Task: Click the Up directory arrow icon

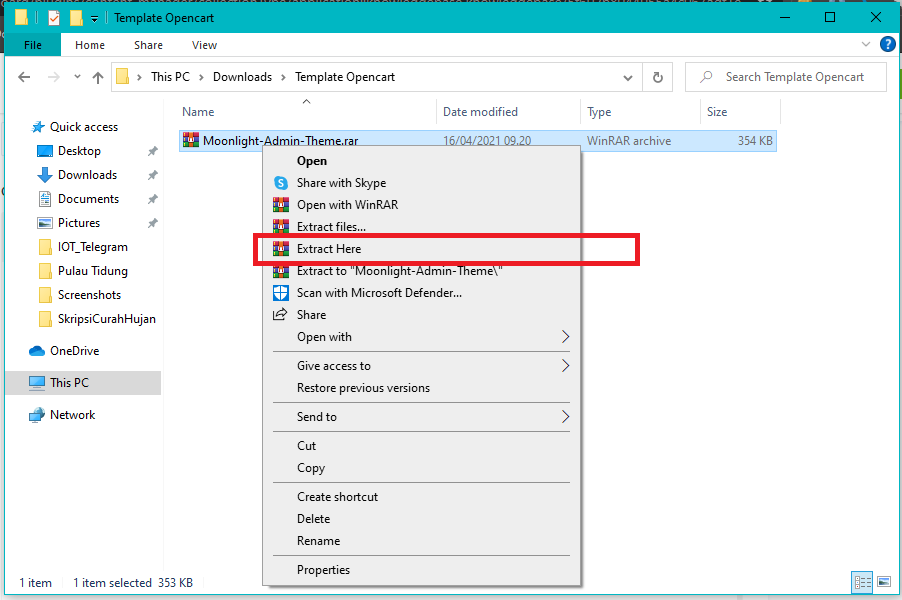Action: point(98,77)
